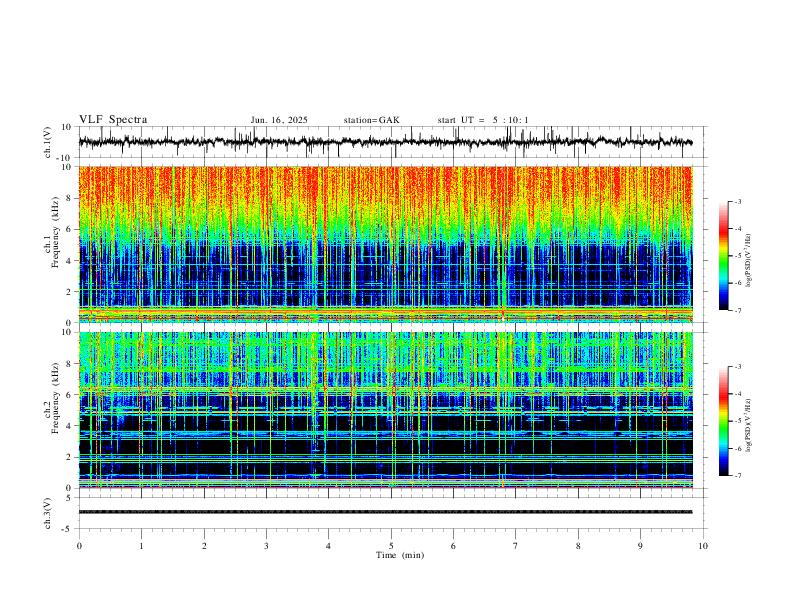Click the "-3" tick on ch.1 colorbar
The height and width of the screenshot is (612, 792).
pos(737,201)
